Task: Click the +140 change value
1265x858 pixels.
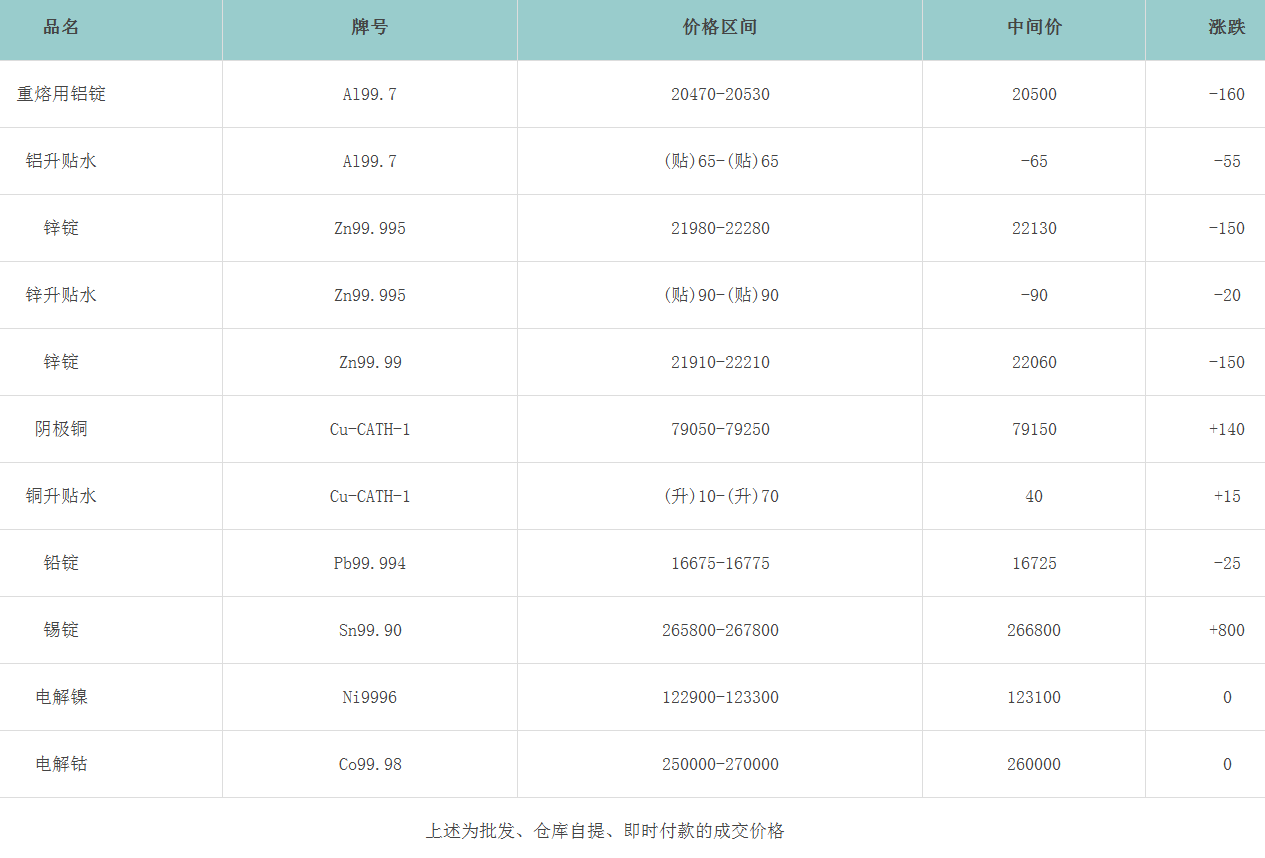Action: [x=1226, y=429]
